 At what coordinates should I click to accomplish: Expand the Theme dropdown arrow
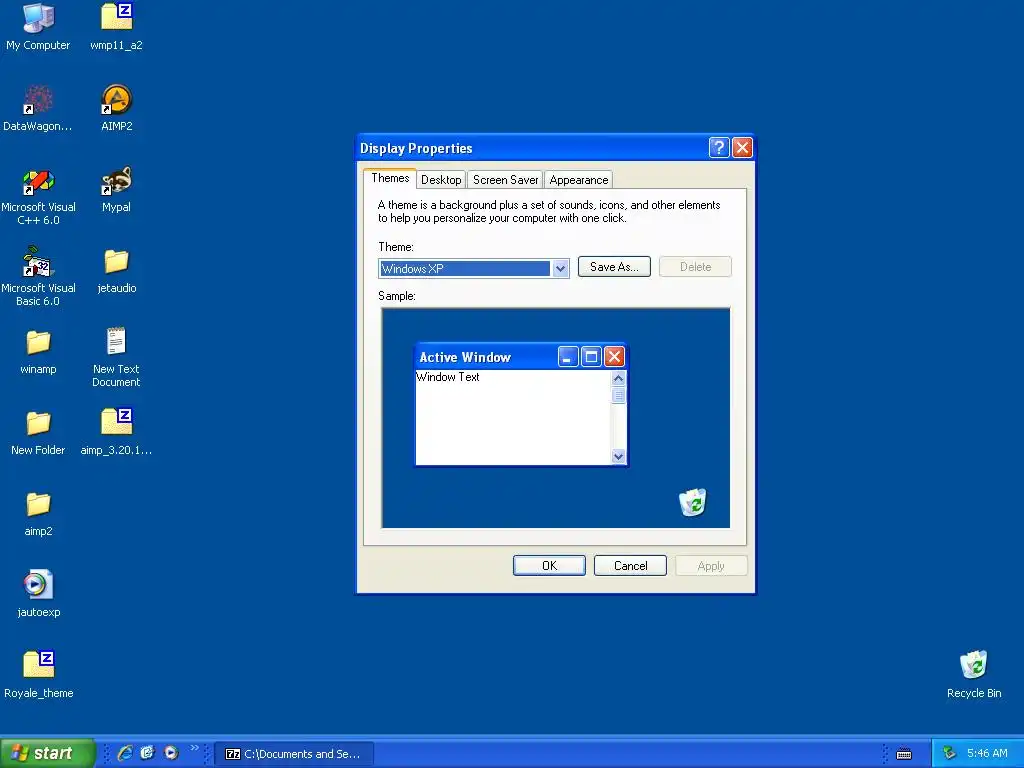560,268
